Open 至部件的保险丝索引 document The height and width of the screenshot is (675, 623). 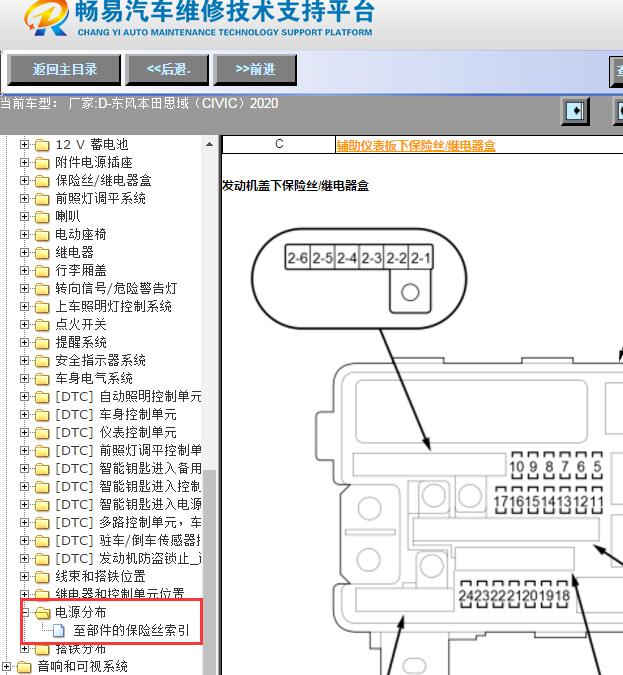pyautogui.click(x=131, y=631)
